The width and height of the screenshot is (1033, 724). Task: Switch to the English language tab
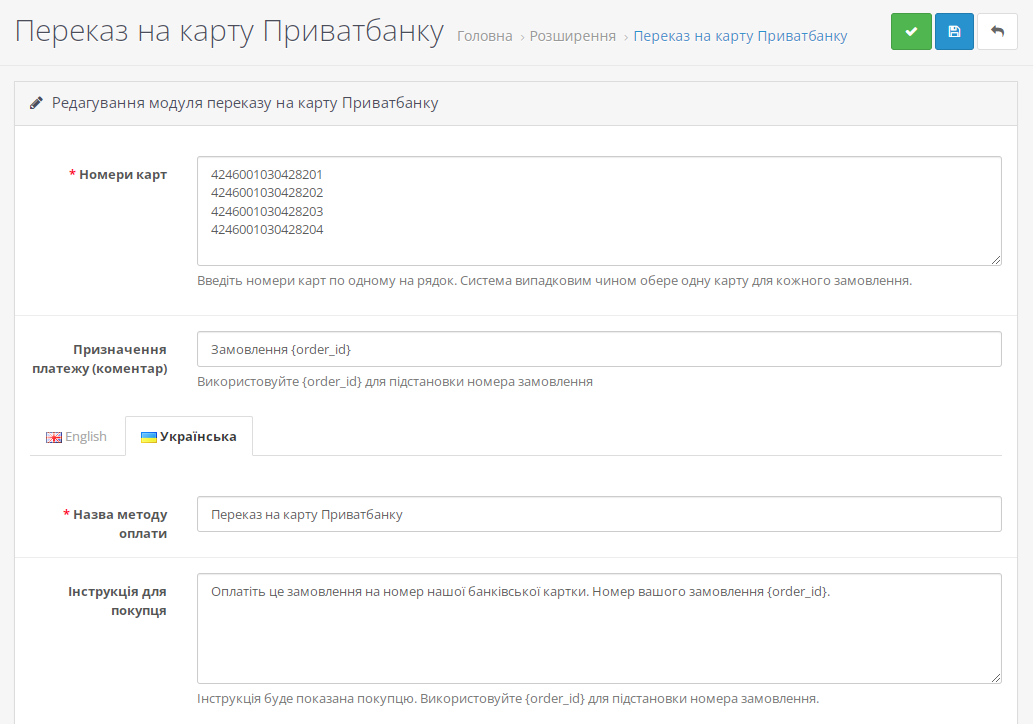(76, 436)
